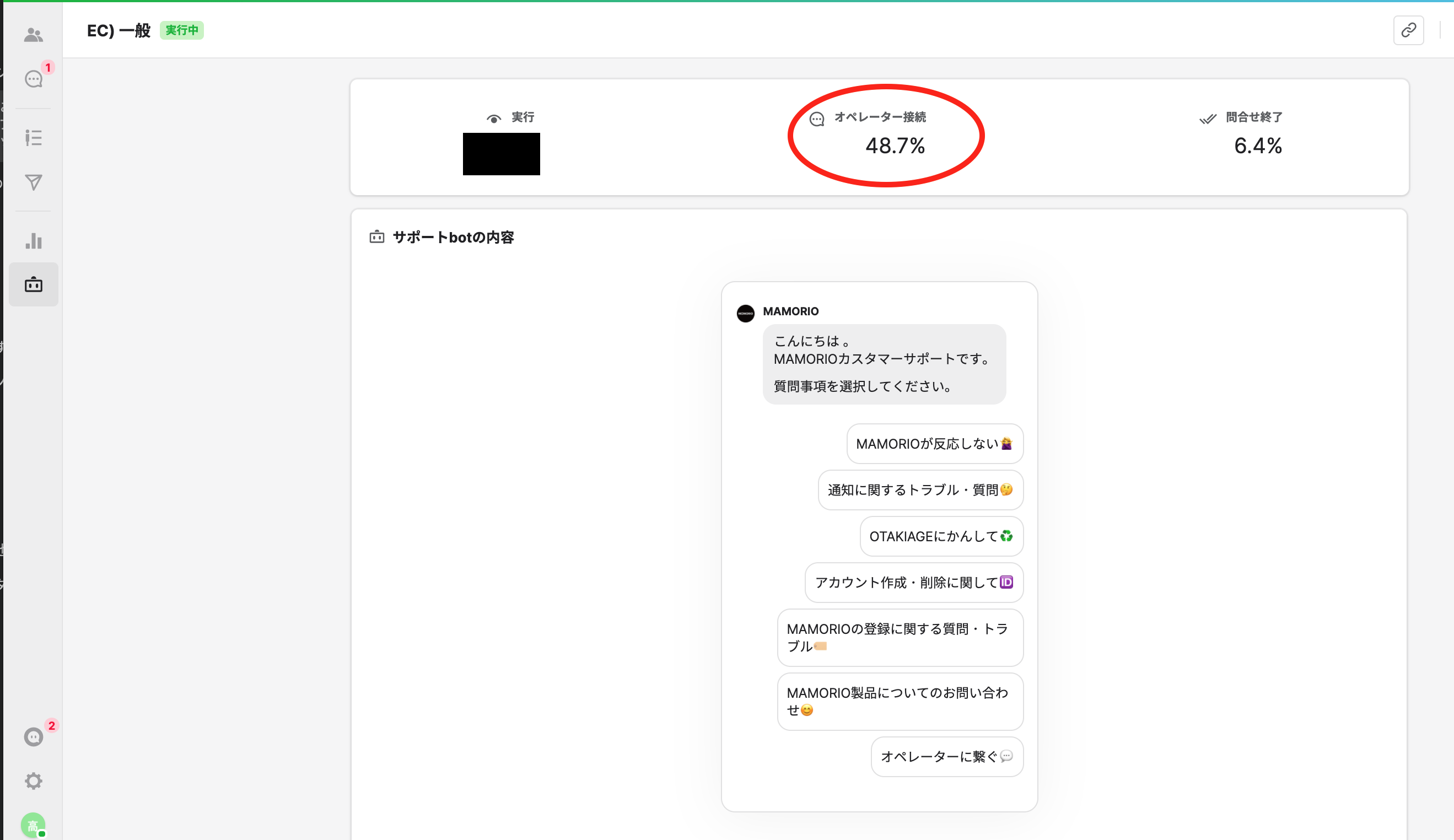Select option オペレーターに繋ぐ
The height and width of the screenshot is (840, 1454).
click(947, 756)
